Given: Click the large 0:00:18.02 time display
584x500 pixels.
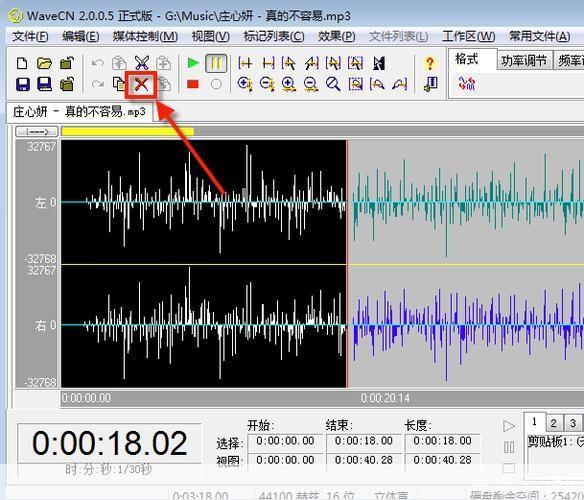Looking at the screenshot, I should [110, 443].
